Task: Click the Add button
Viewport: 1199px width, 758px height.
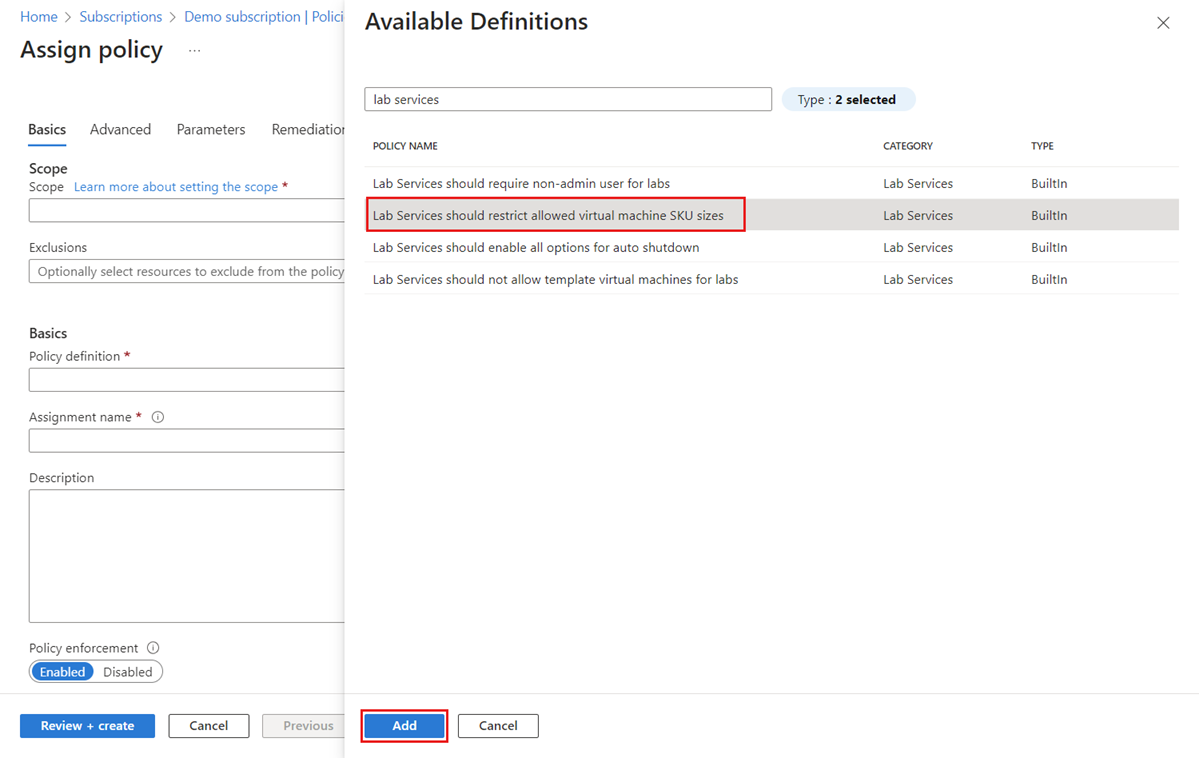Action: pos(405,725)
